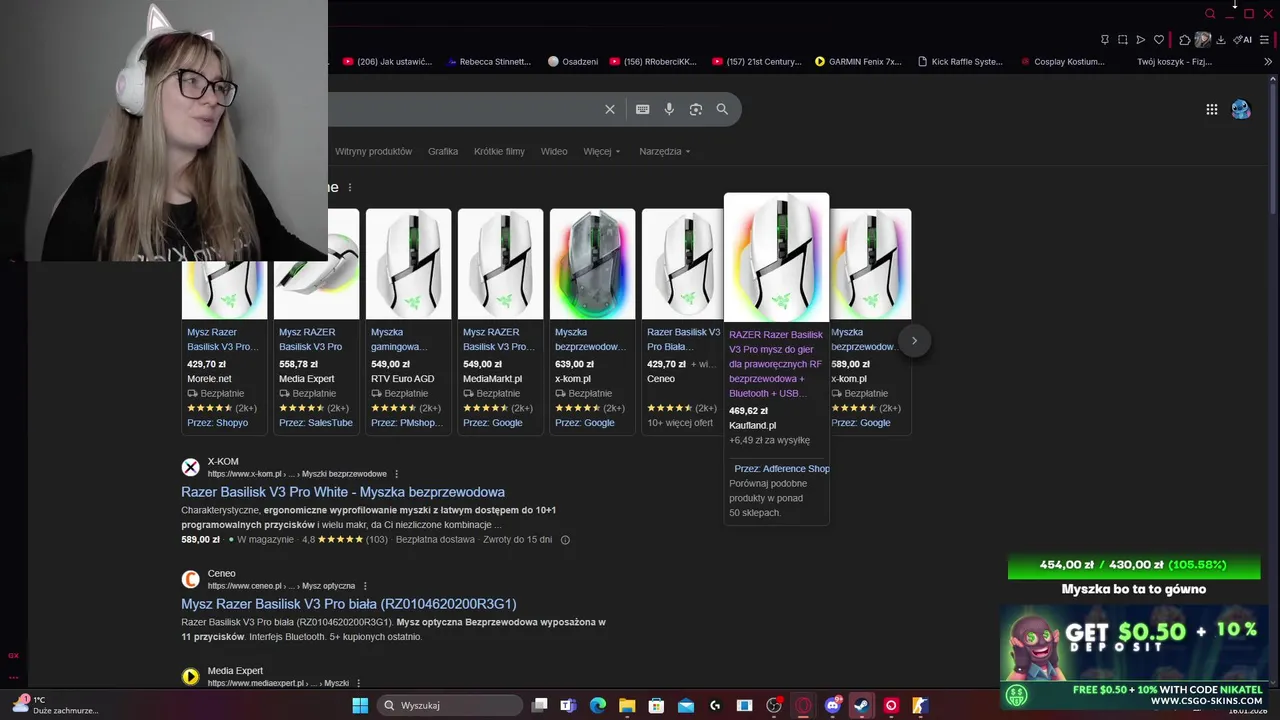
Task: Show return policy info icon, X-KOM result
Action: pos(565,540)
